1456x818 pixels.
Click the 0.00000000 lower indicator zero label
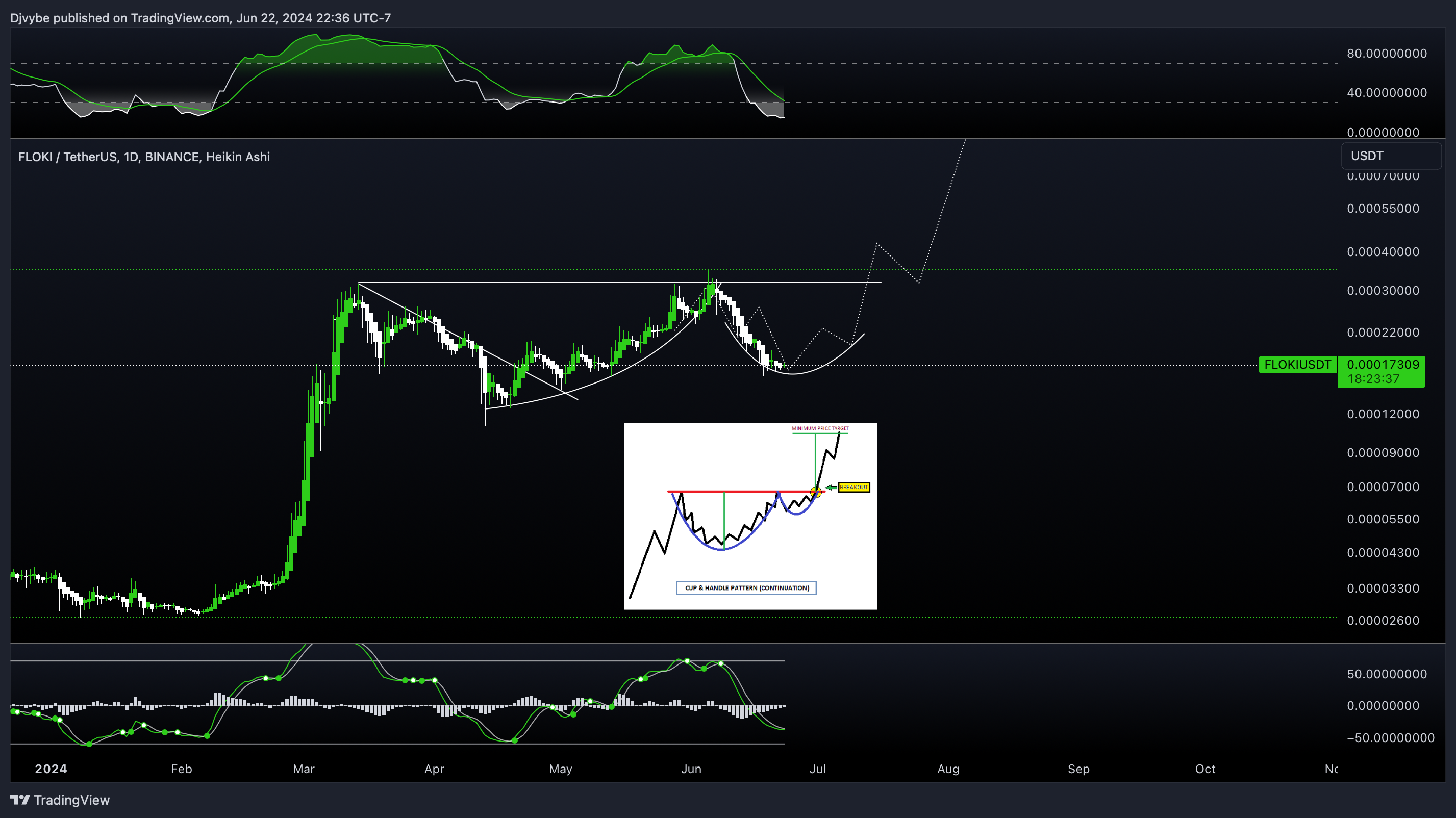1383,706
